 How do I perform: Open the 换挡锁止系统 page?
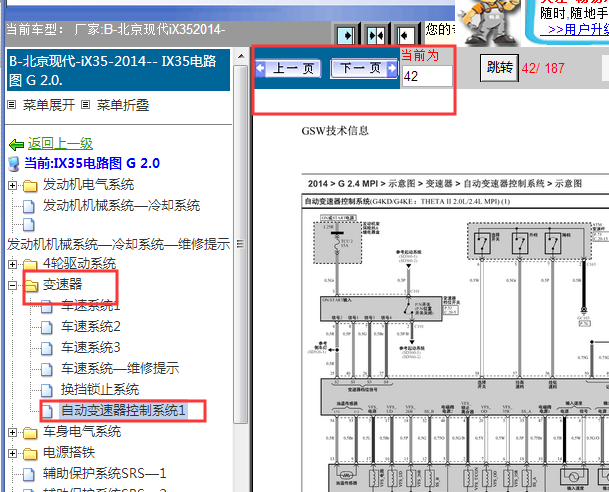click(100, 389)
